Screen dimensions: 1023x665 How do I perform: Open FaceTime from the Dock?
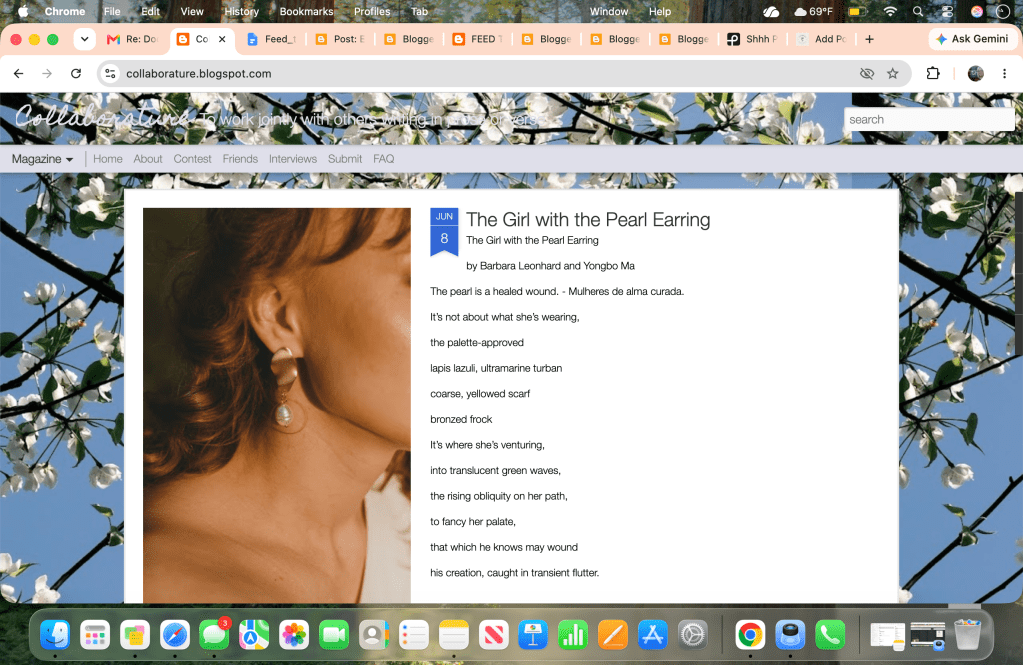334,634
